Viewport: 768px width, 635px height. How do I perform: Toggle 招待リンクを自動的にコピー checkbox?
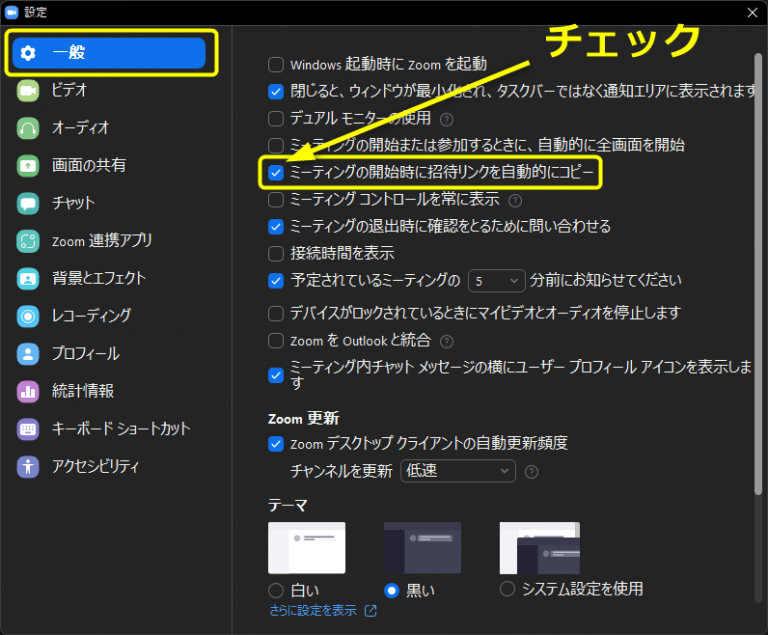pos(276,172)
